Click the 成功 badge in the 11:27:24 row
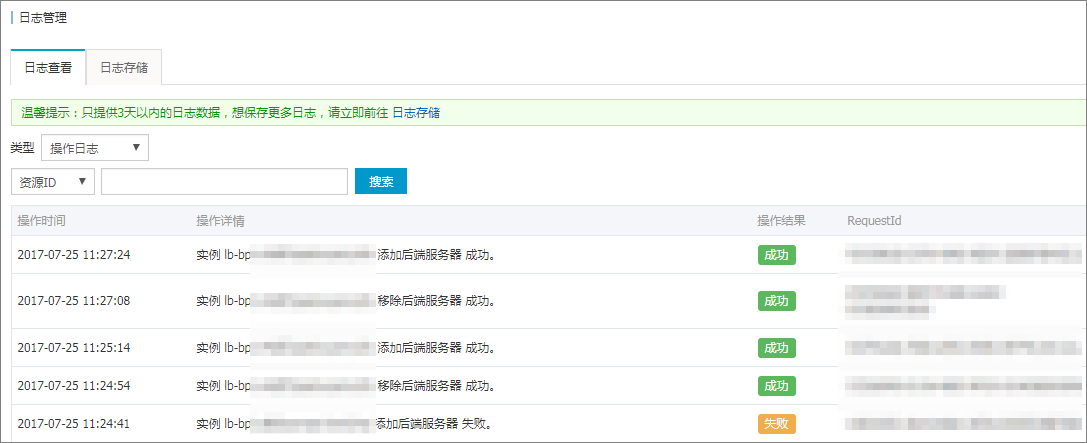 776,255
